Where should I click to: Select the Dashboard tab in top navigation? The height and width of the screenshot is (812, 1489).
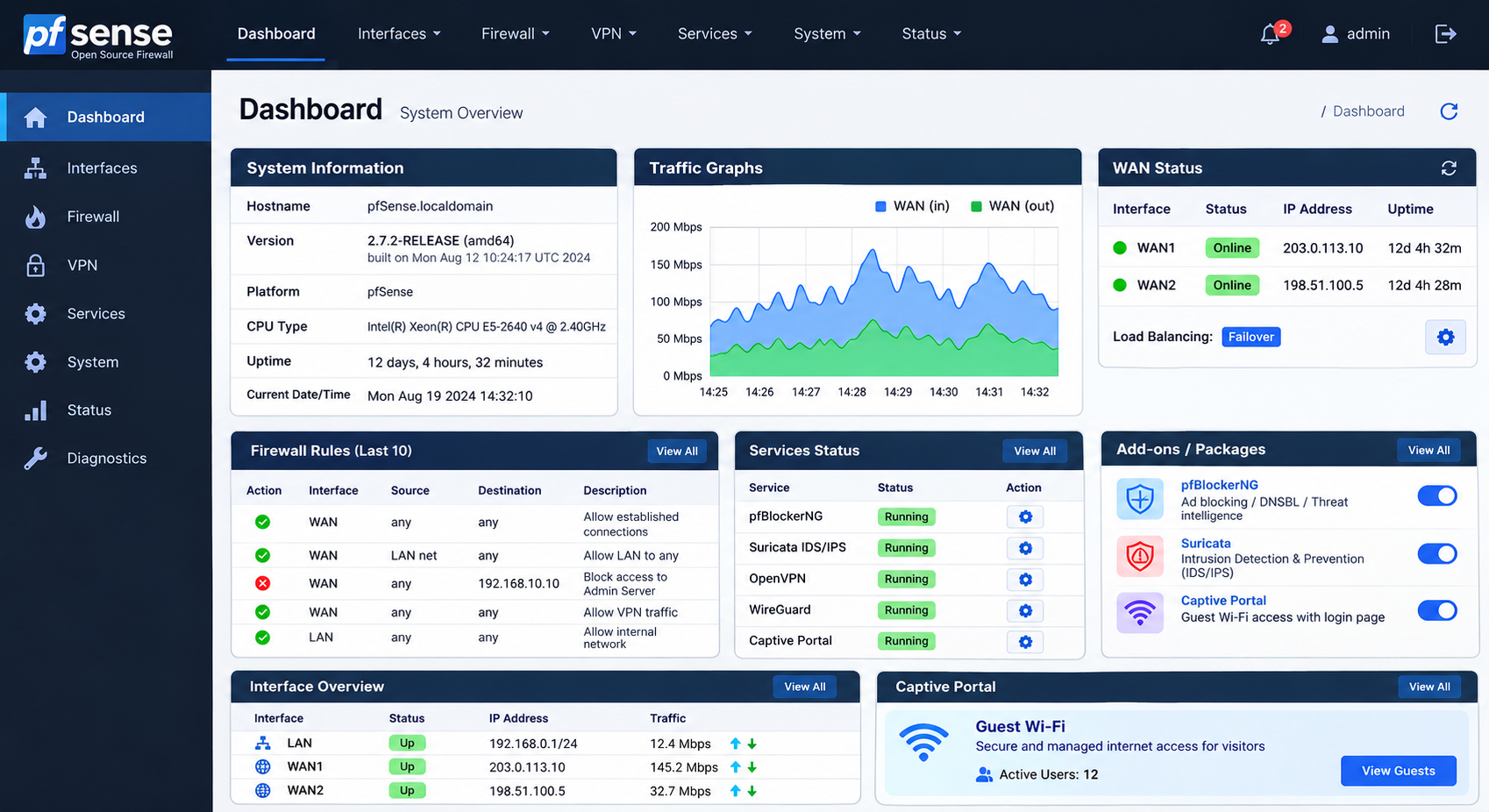[x=276, y=34]
